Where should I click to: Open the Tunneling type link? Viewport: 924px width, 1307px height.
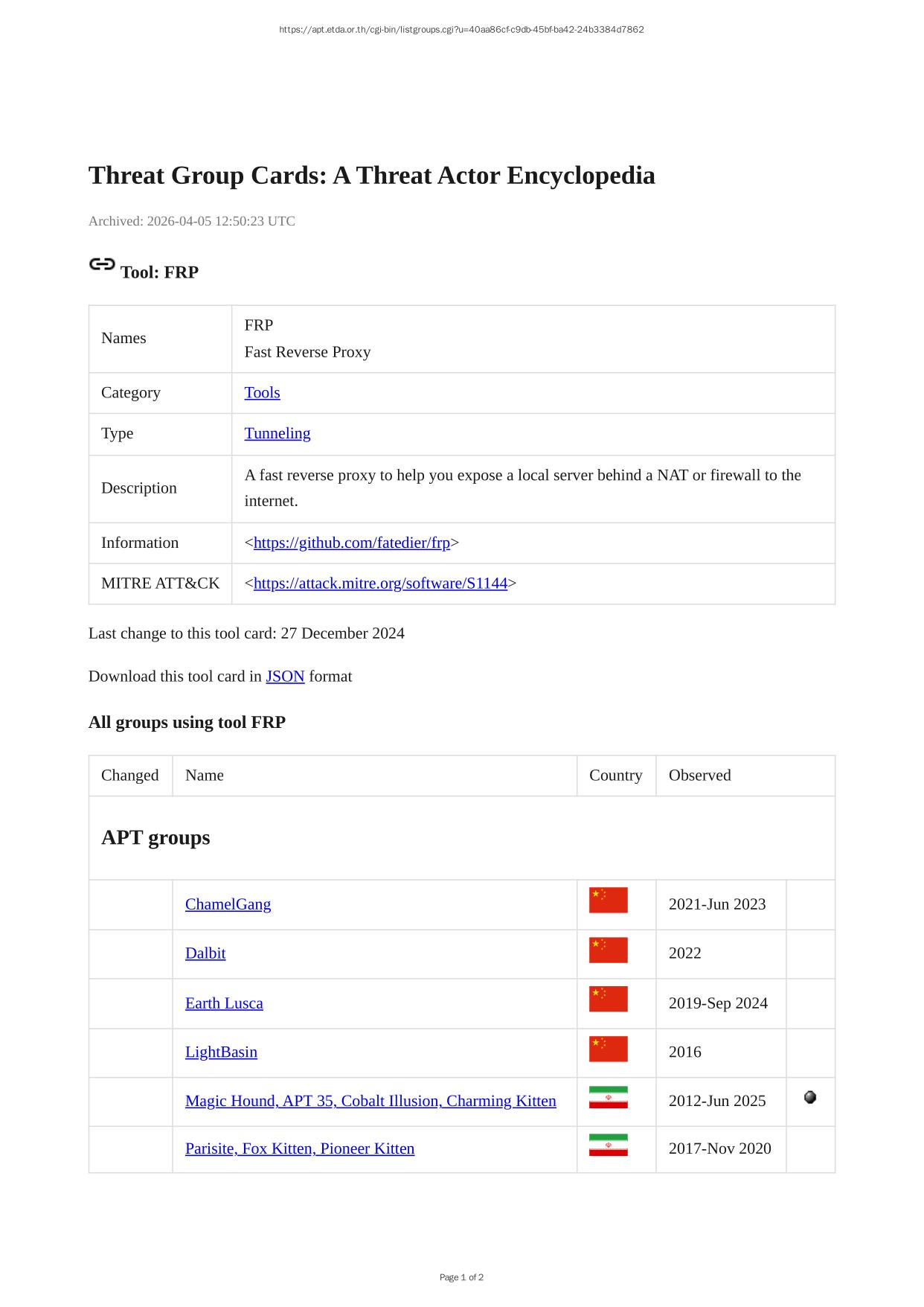(x=277, y=434)
